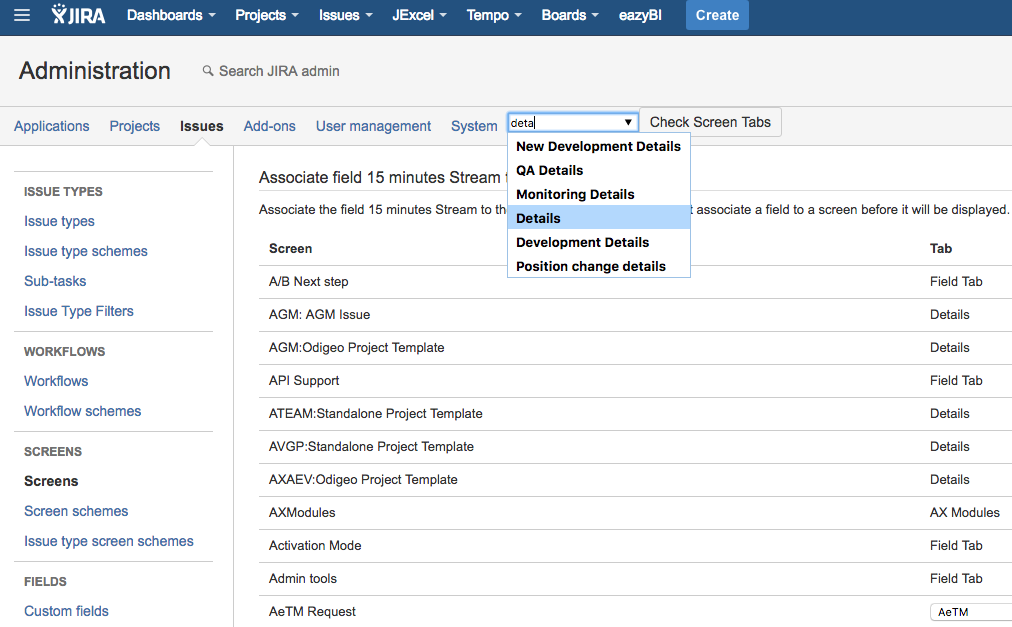Select 'QA Details' from the suggestion list

pyautogui.click(x=549, y=170)
